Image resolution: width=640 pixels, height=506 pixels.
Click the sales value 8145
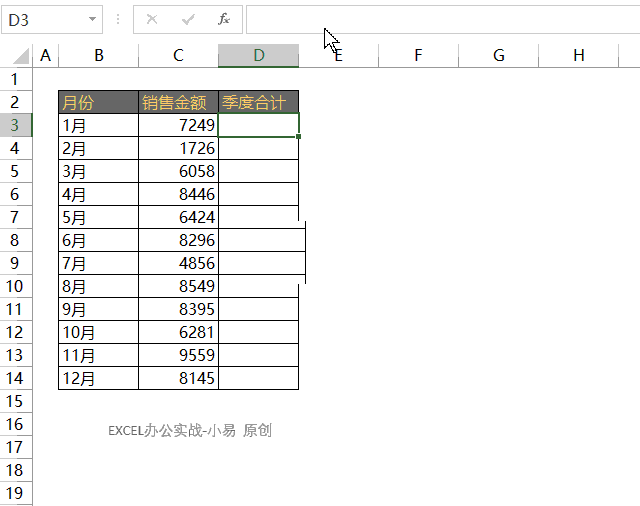178,378
